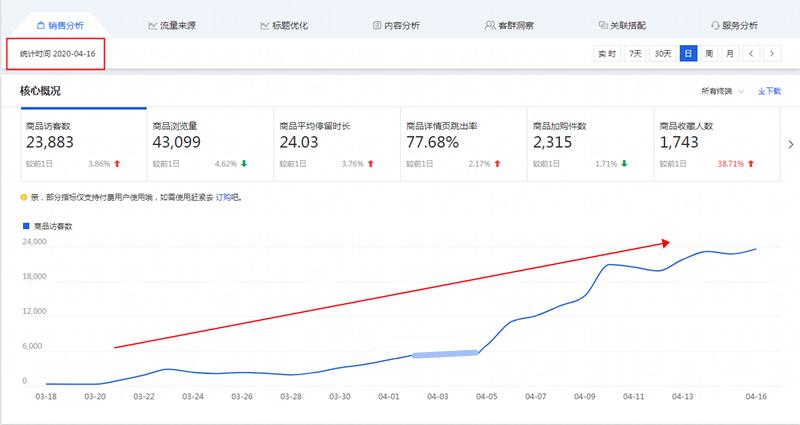Click the 77.68% bounce rate value
The height and width of the screenshot is (425, 800).
(x=433, y=142)
